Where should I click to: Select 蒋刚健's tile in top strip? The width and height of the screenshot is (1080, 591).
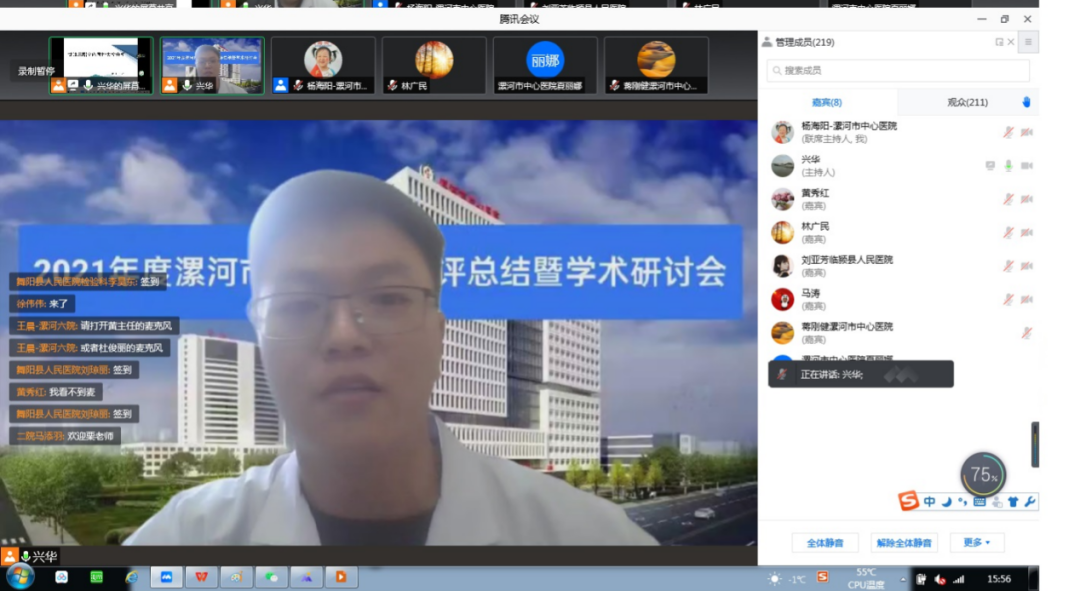pyautogui.click(x=656, y=65)
